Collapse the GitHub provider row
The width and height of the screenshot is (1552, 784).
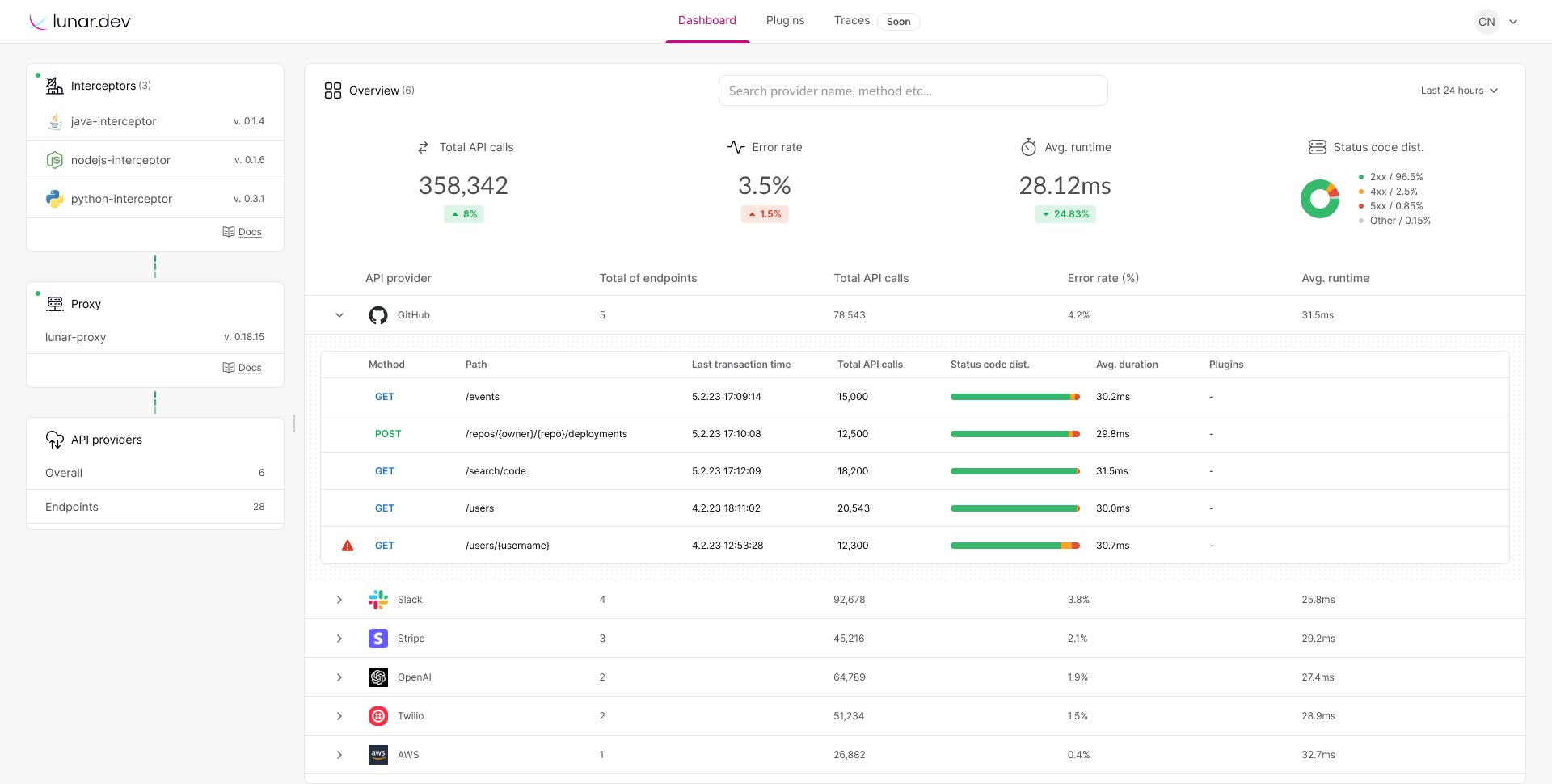(339, 315)
